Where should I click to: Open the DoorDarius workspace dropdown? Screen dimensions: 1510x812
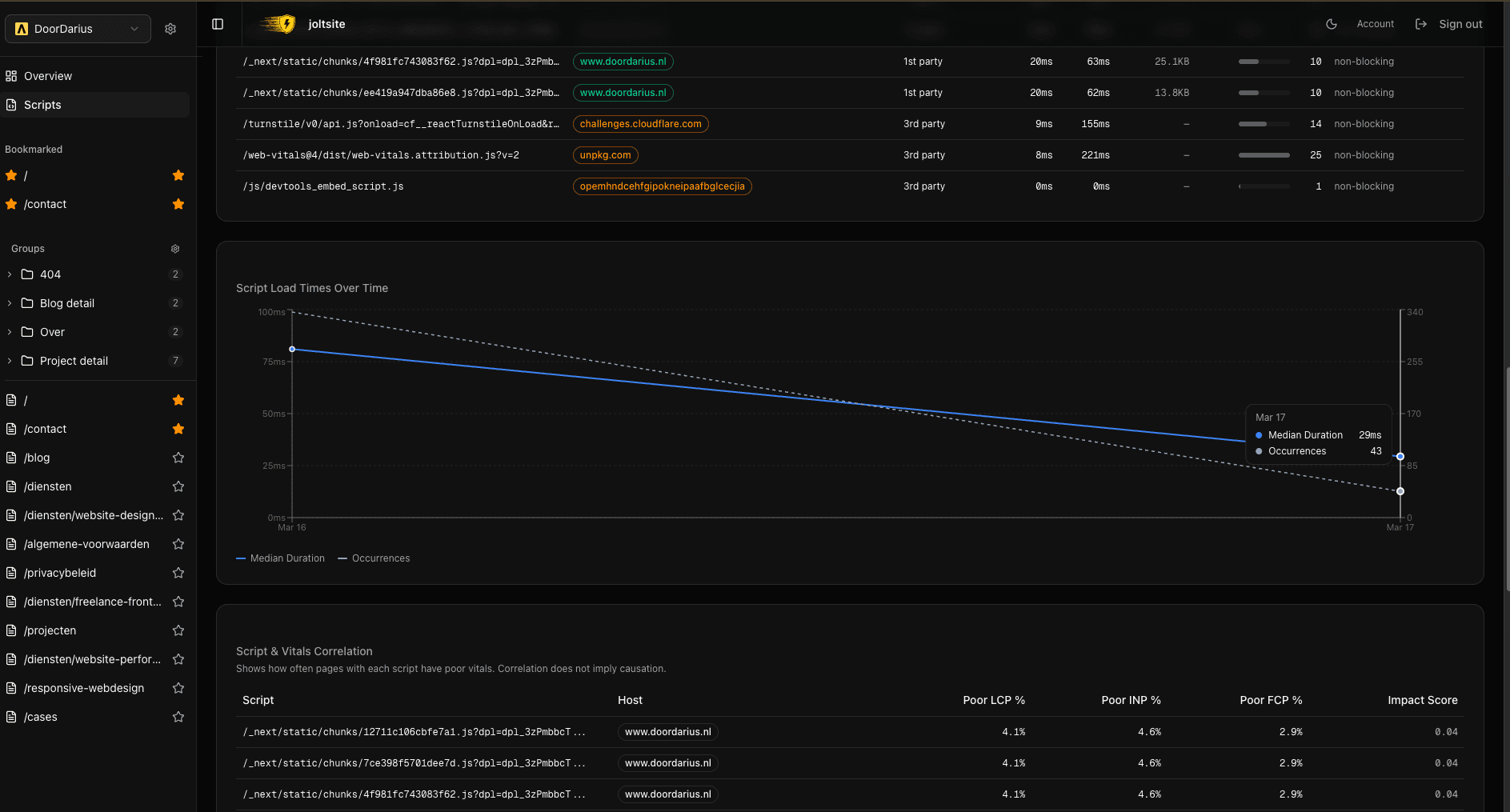pos(78,28)
